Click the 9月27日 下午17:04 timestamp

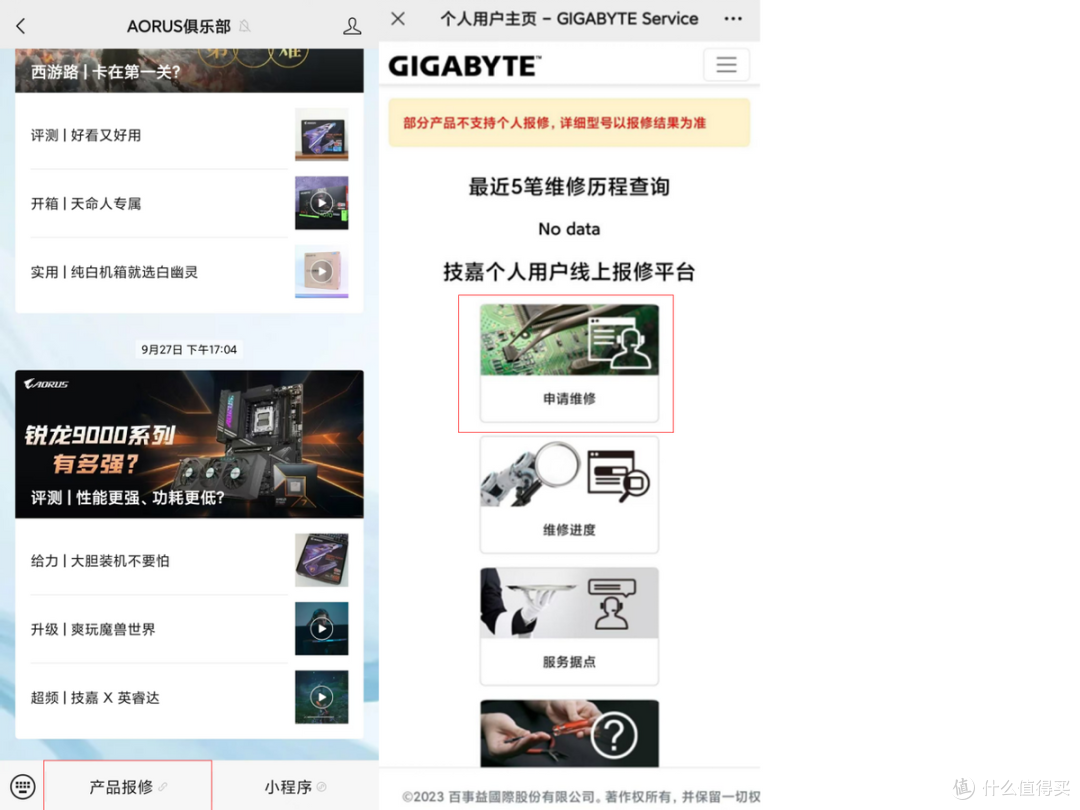[x=189, y=349]
